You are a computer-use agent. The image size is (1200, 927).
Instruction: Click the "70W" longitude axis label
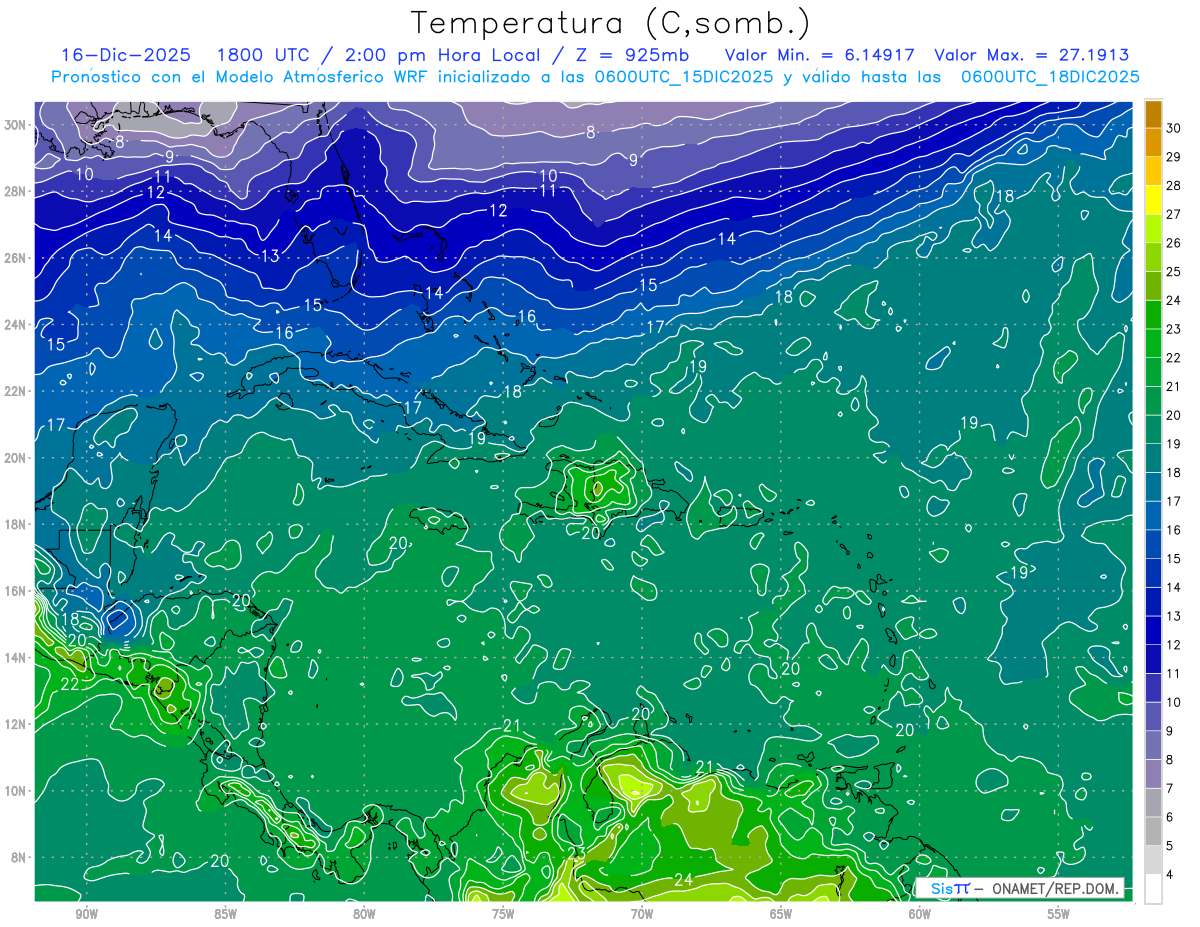pyautogui.click(x=642, y=914)
